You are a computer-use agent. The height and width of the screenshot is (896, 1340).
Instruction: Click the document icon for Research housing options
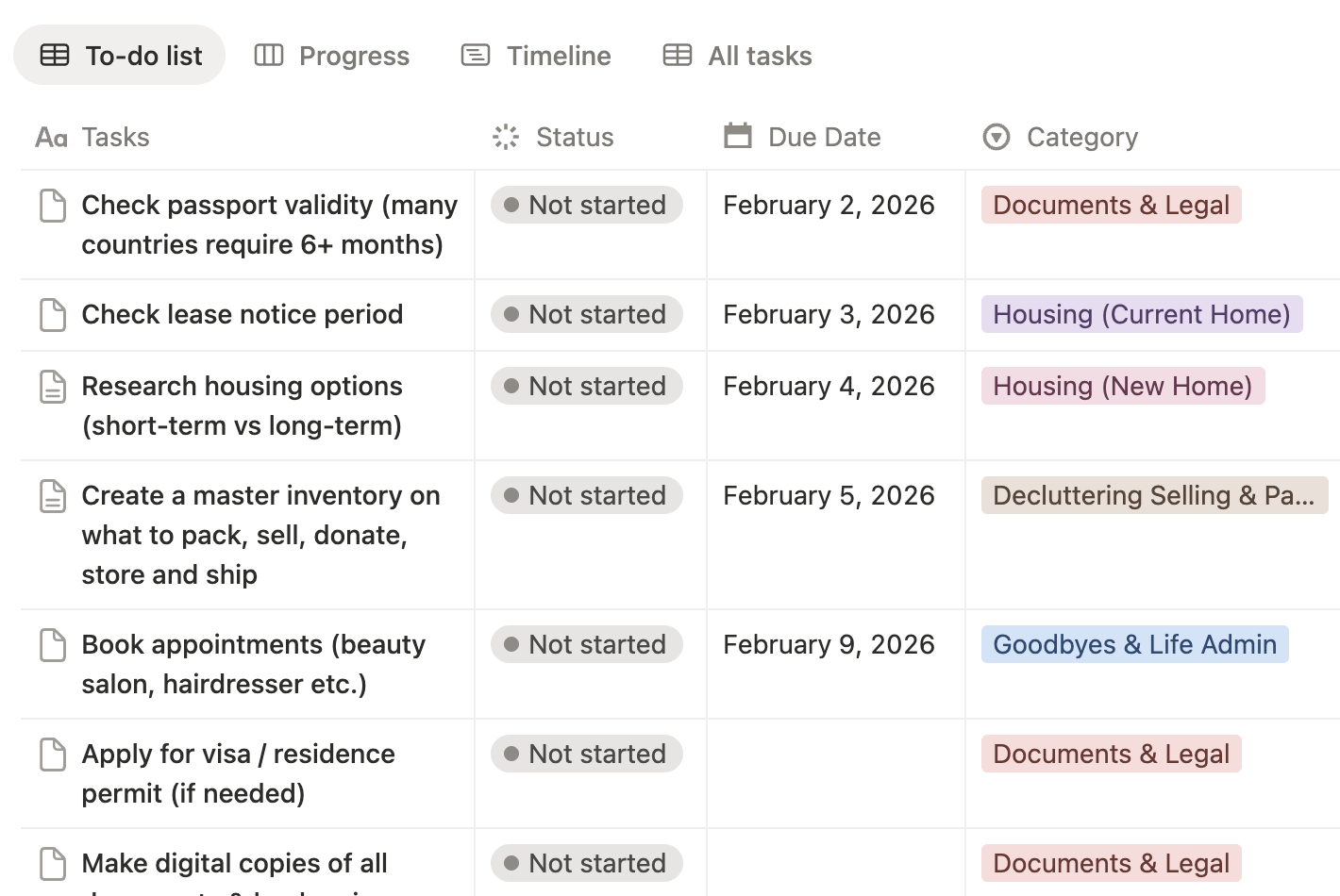[53, 387]
